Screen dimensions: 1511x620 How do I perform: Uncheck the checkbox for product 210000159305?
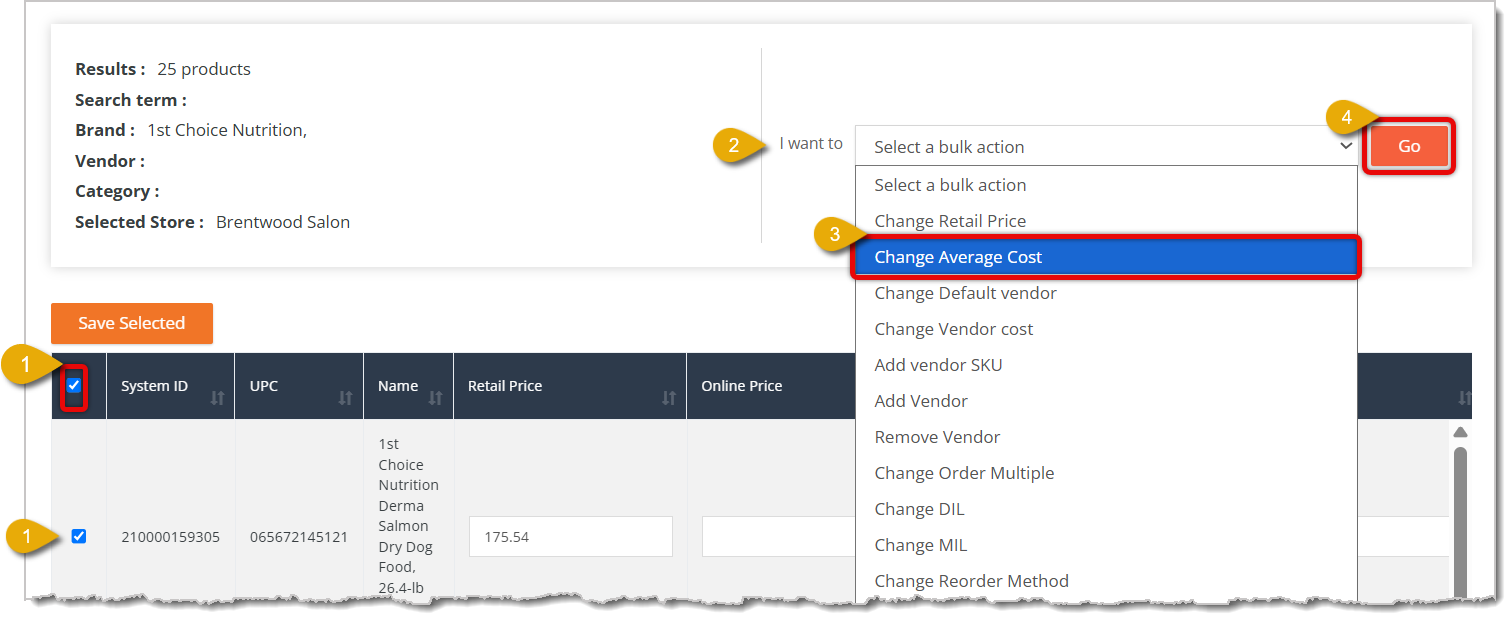79,536
